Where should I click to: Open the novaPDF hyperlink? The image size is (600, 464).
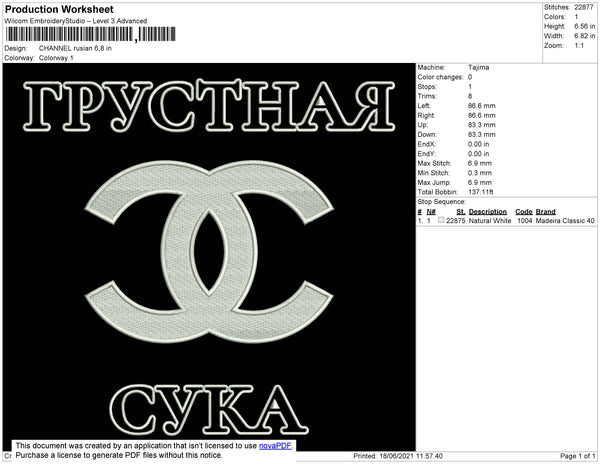[275, 446]
